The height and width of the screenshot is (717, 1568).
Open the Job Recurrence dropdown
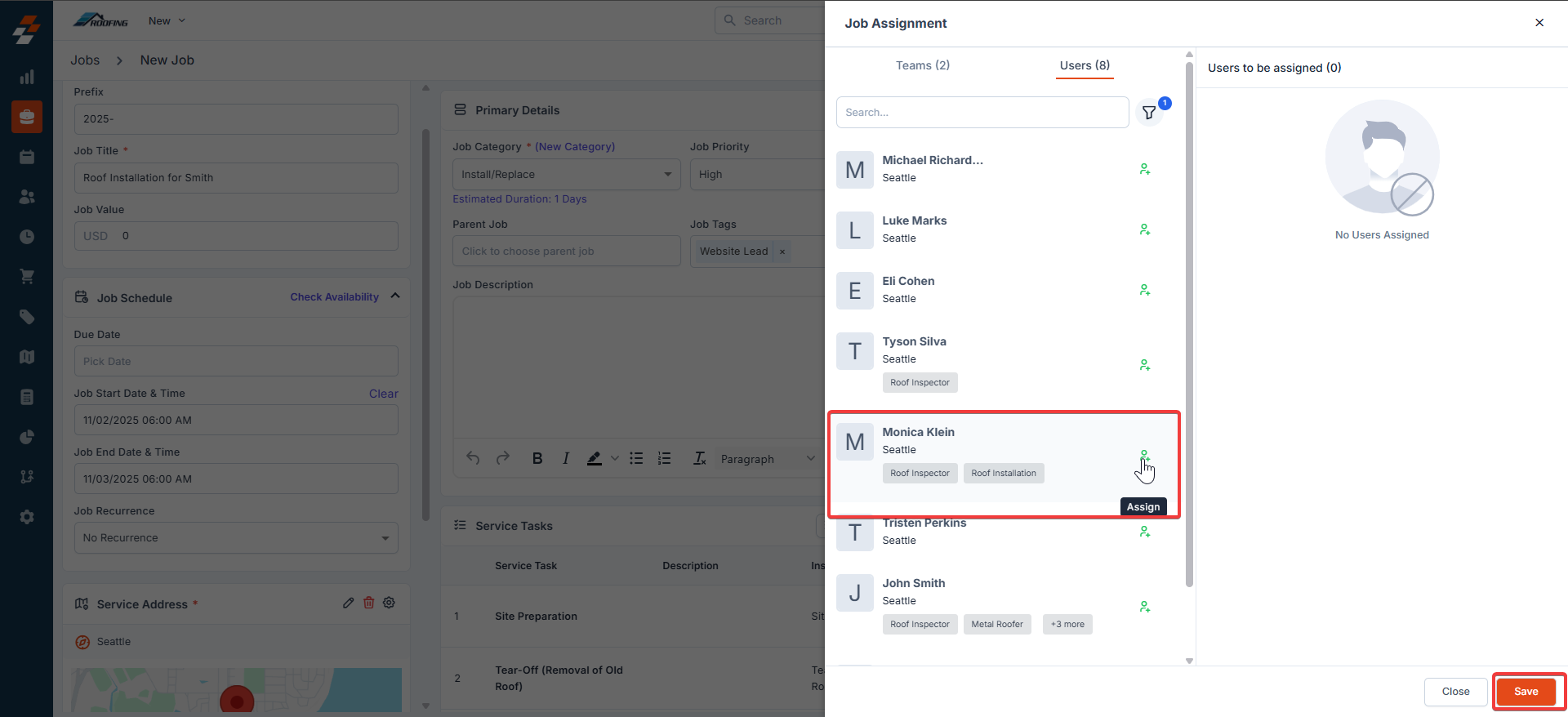point(236,538)
